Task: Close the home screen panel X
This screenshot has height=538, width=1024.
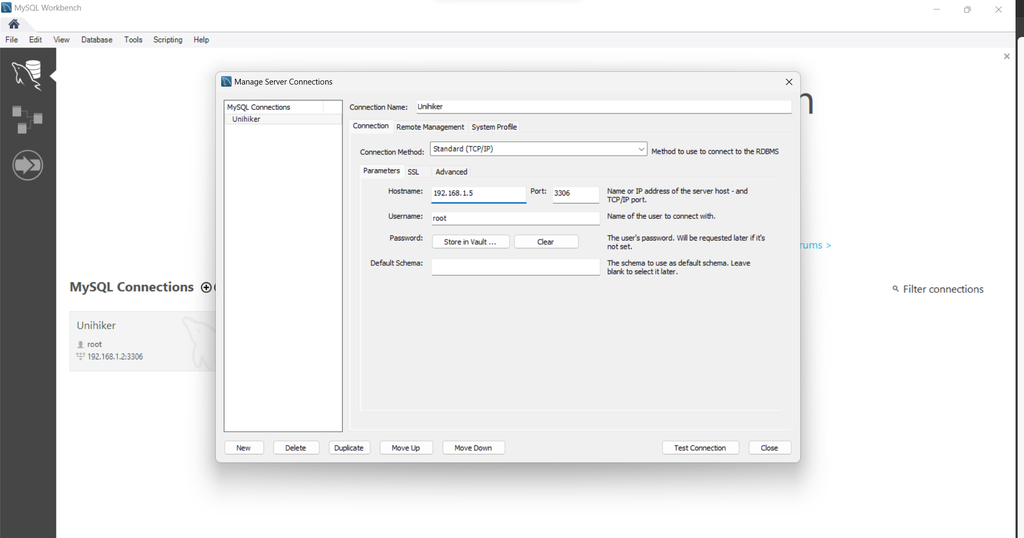Action: coord(1006,57)
